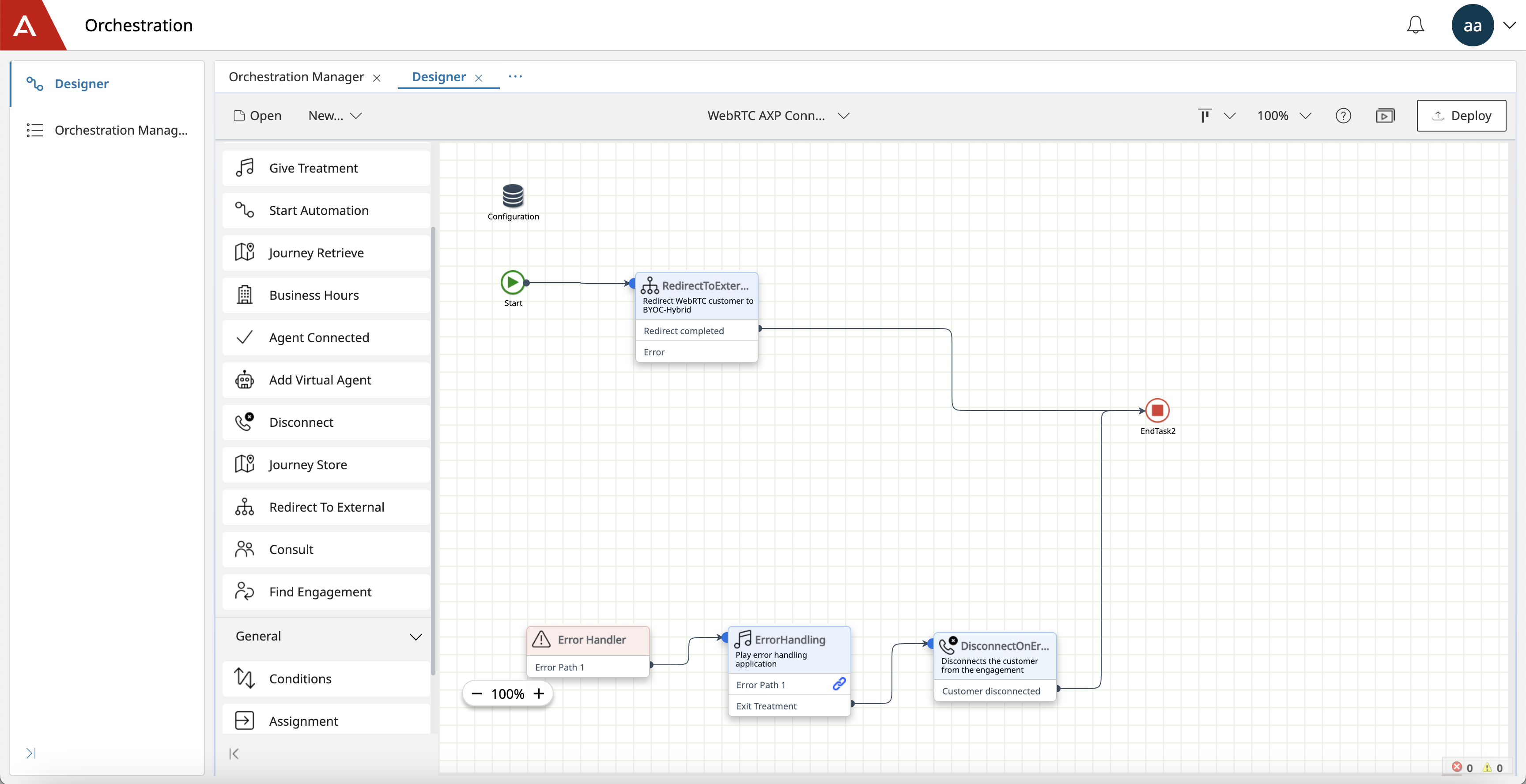Expand the alignment options chevron
Viewport: 1526px width, 784px height.
point(1230,116)
